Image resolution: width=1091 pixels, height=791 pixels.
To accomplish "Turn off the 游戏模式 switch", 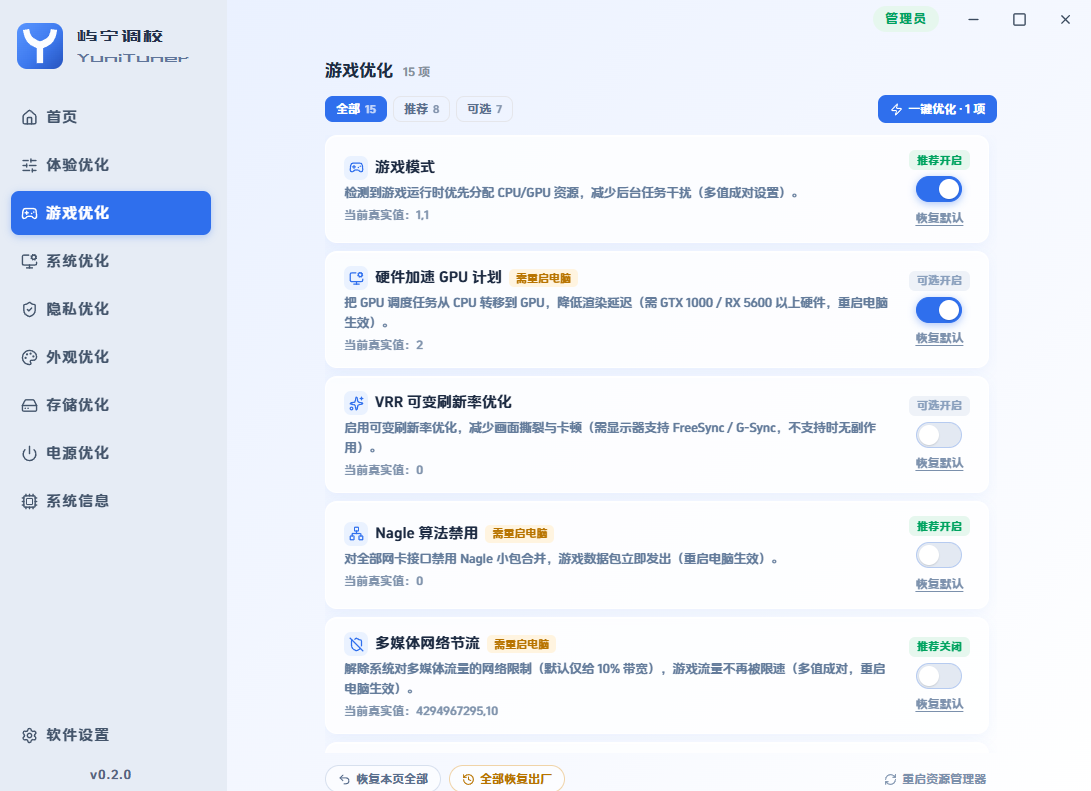I will coord(939,189).
